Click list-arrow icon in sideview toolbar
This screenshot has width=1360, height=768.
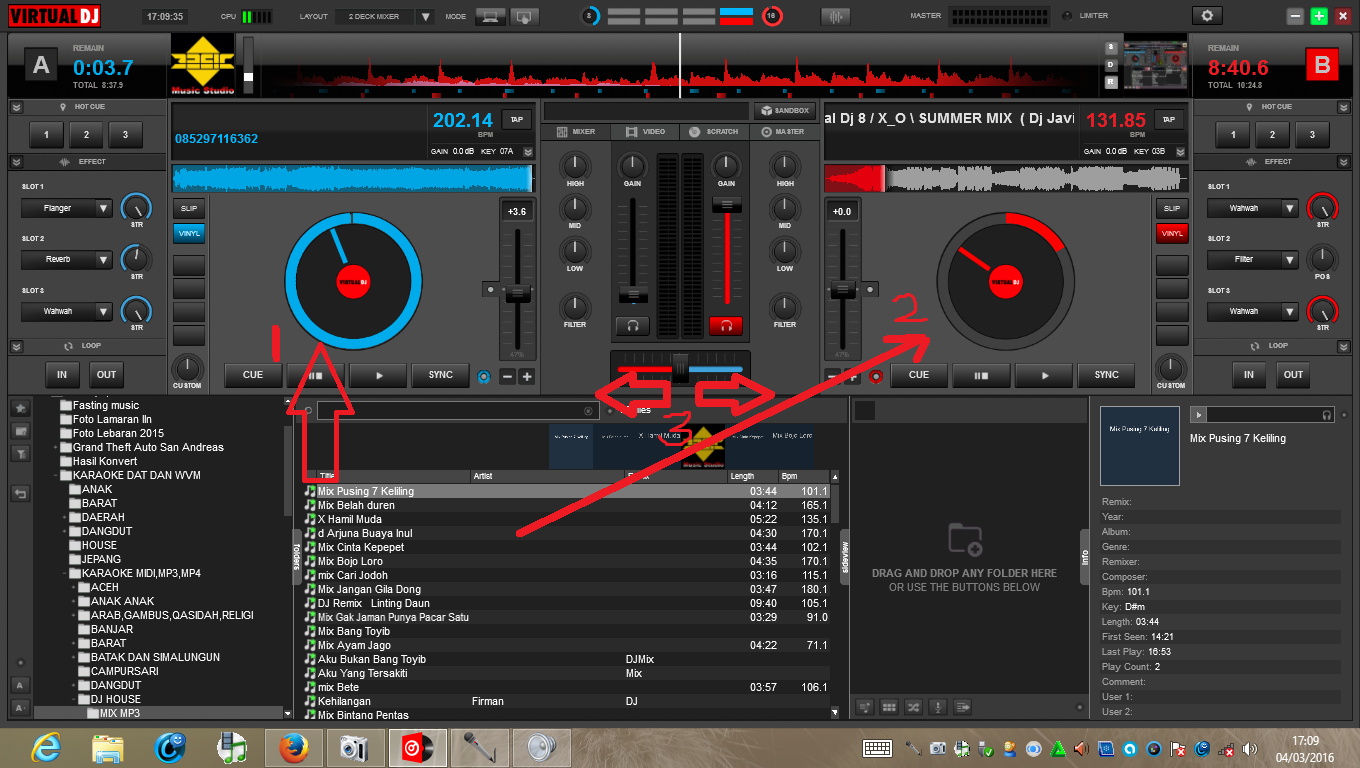963,707
